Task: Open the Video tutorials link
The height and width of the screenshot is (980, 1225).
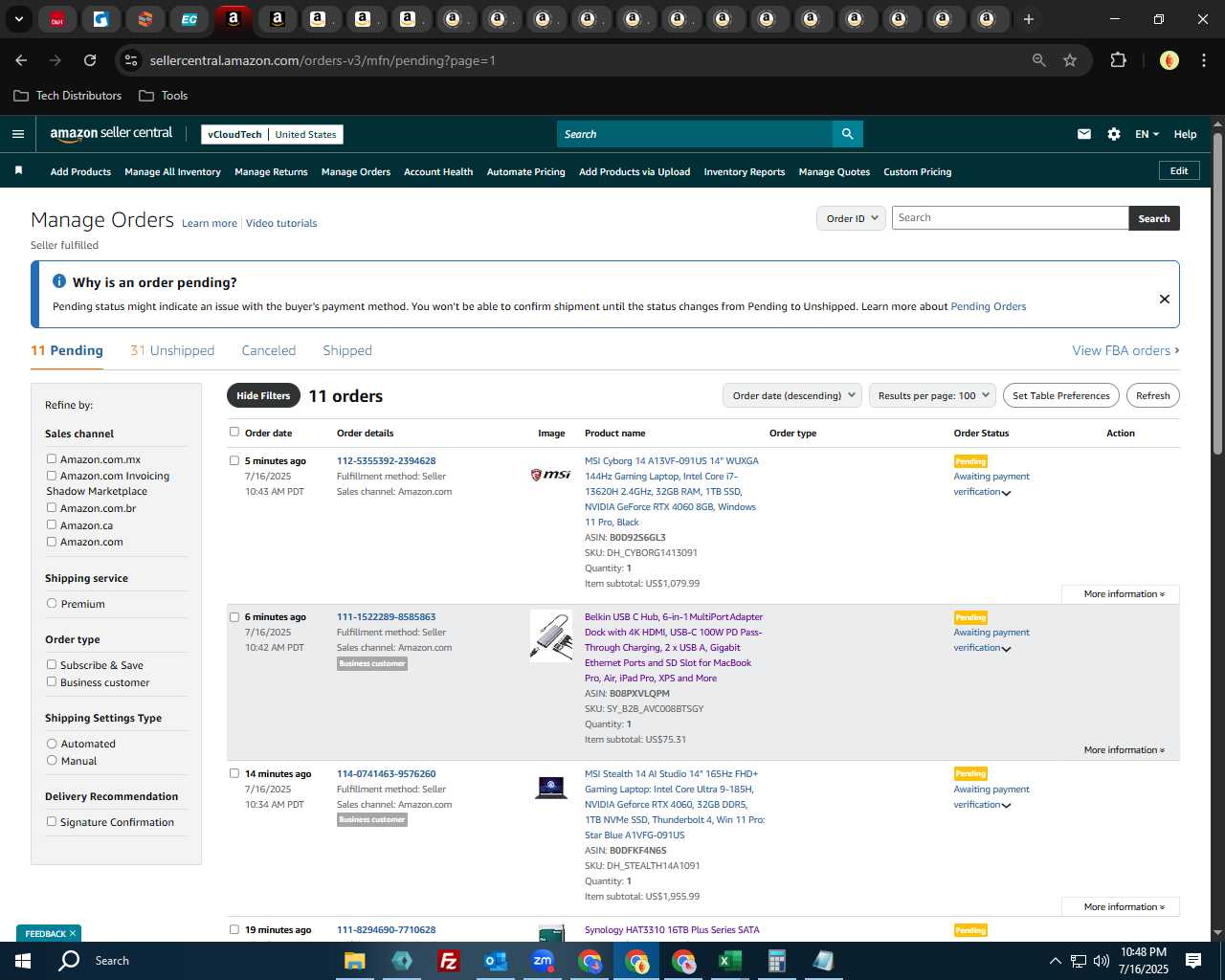Action: point(281,223)
